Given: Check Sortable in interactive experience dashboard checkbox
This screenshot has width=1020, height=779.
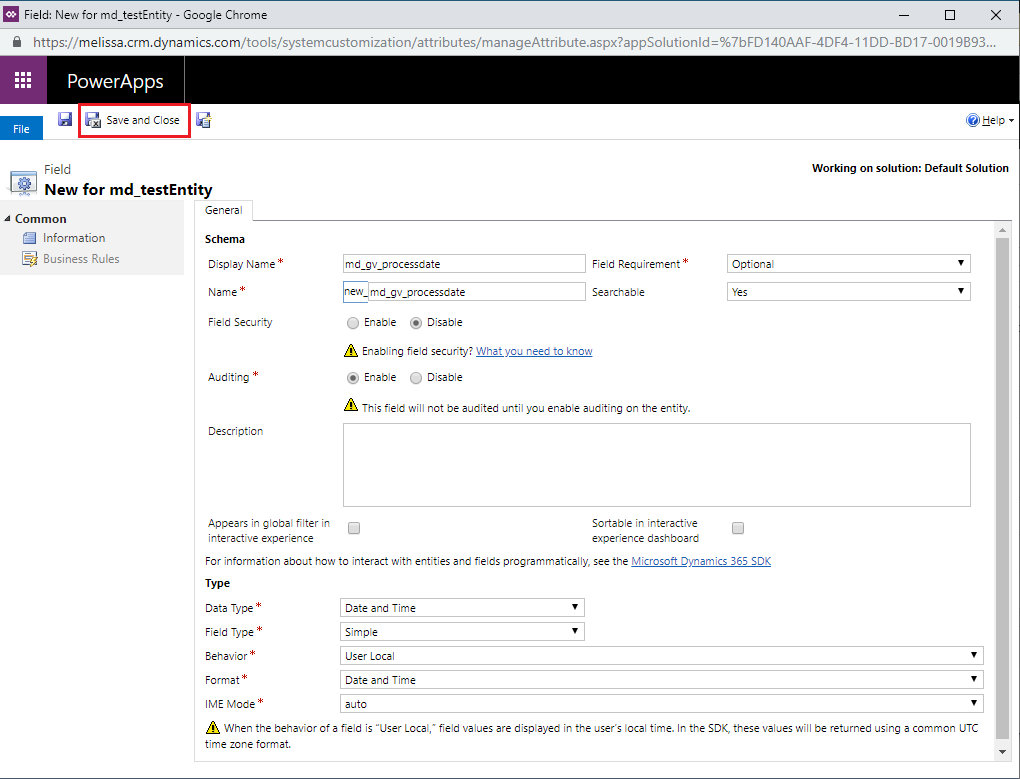Looking at the screenshot, I should click(x=738, y=528).
